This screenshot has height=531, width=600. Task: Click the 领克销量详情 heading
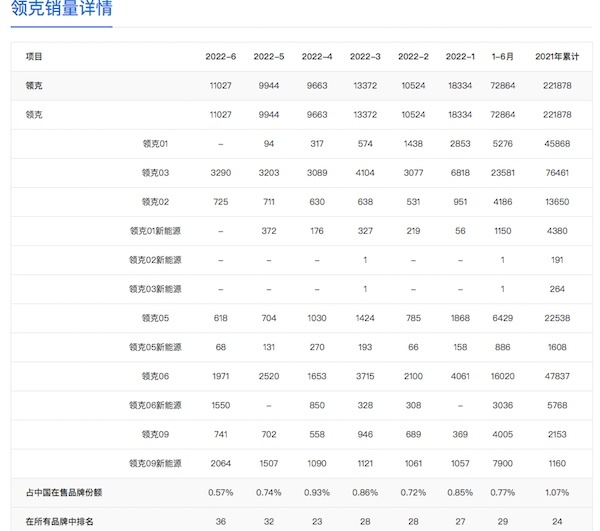62,8
